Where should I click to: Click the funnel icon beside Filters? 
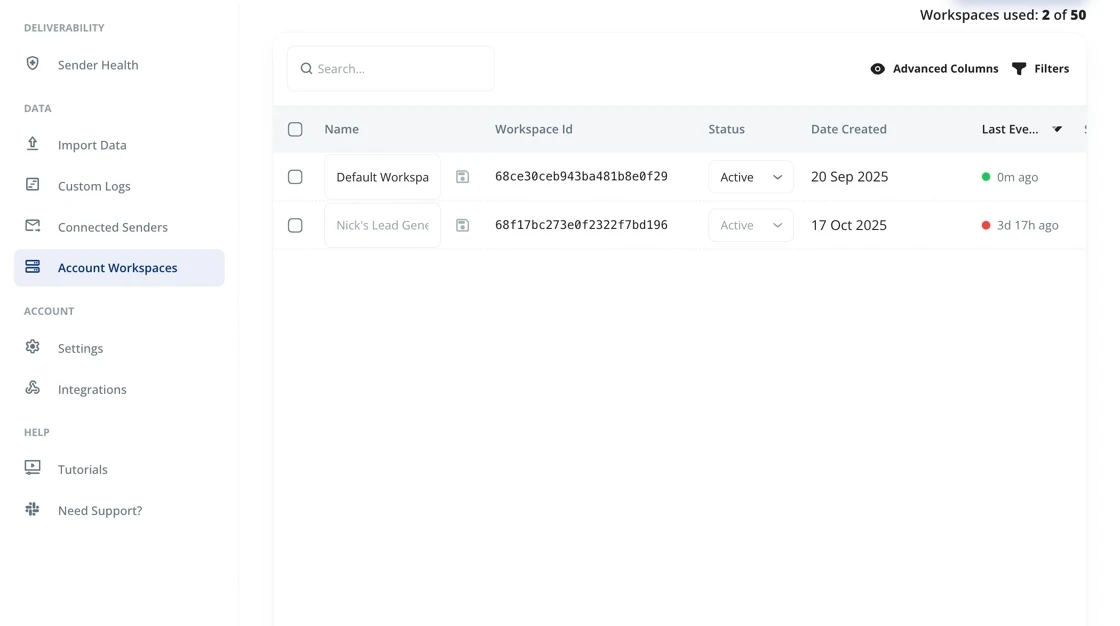[1017, 68]
